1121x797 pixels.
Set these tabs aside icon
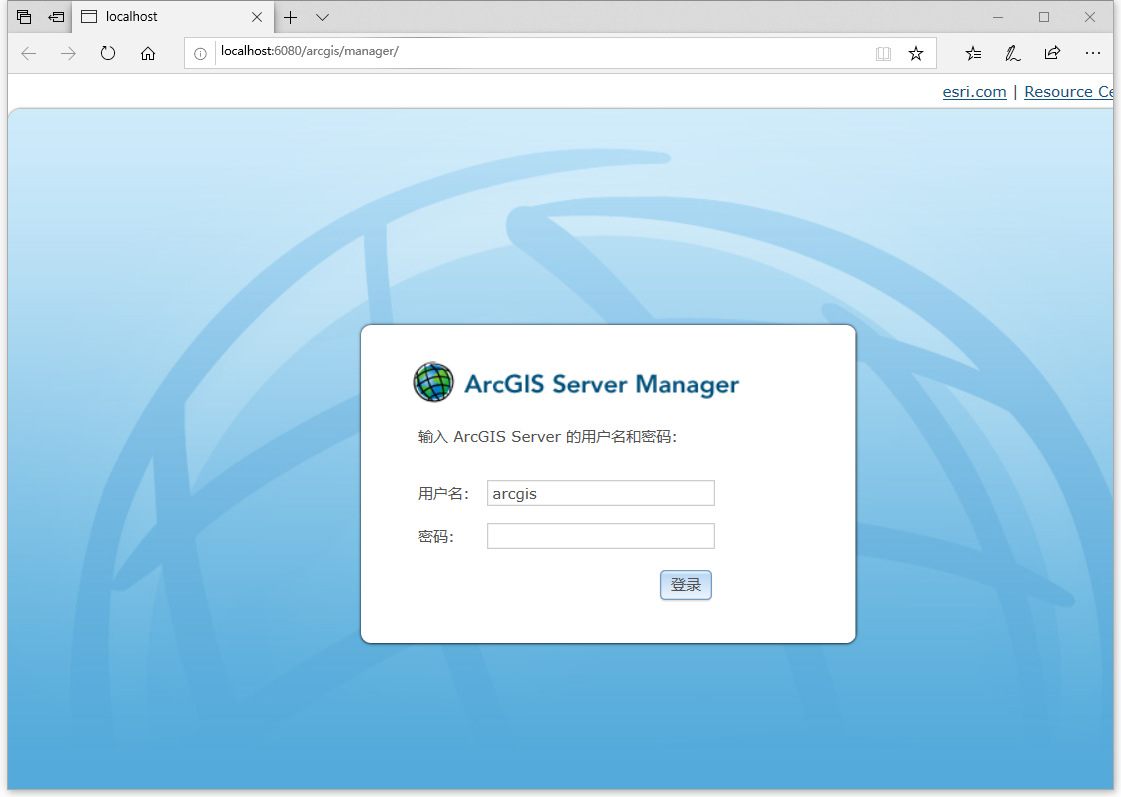(x=56, y=17)
